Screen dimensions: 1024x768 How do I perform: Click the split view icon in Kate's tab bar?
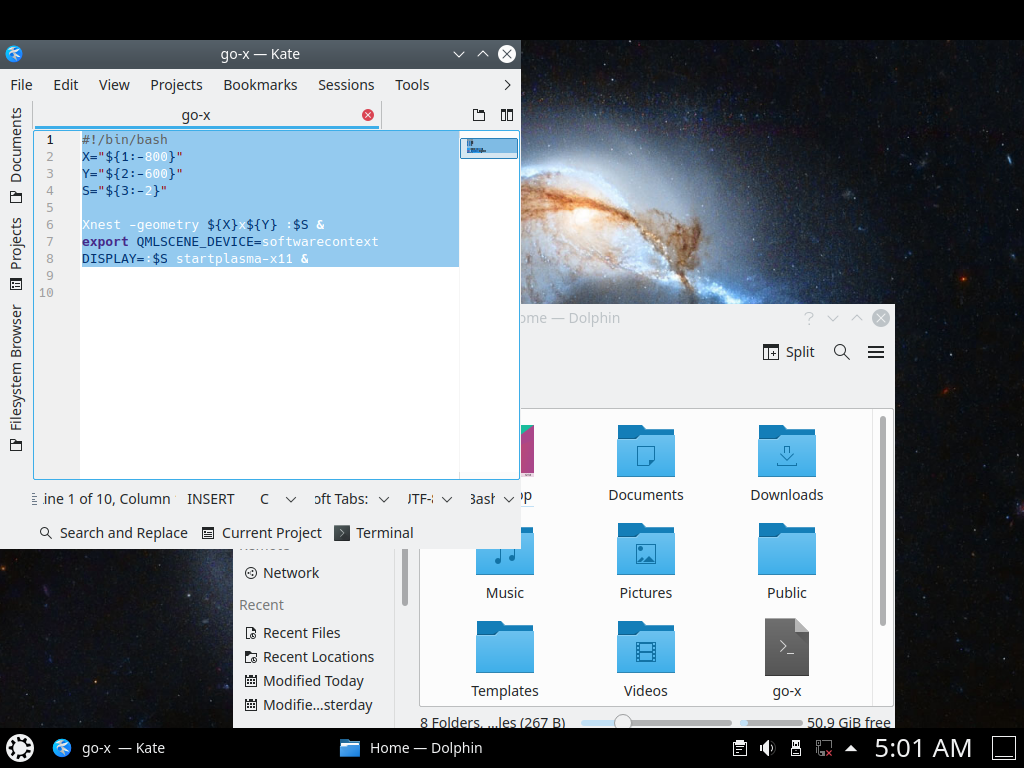[507, 115]
